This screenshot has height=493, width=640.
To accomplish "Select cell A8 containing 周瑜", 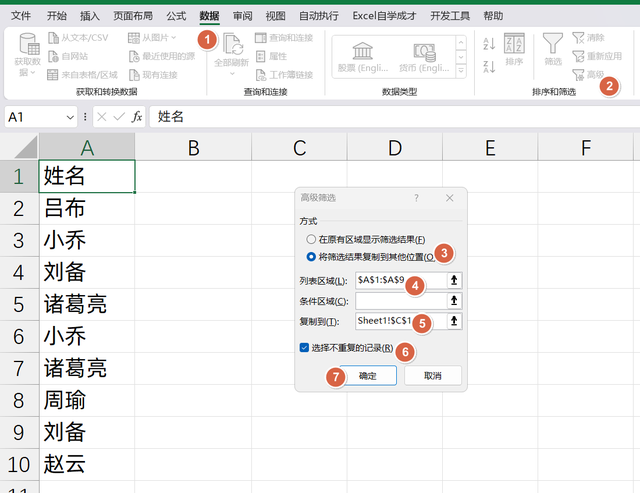I will click(x=87, y=400).
